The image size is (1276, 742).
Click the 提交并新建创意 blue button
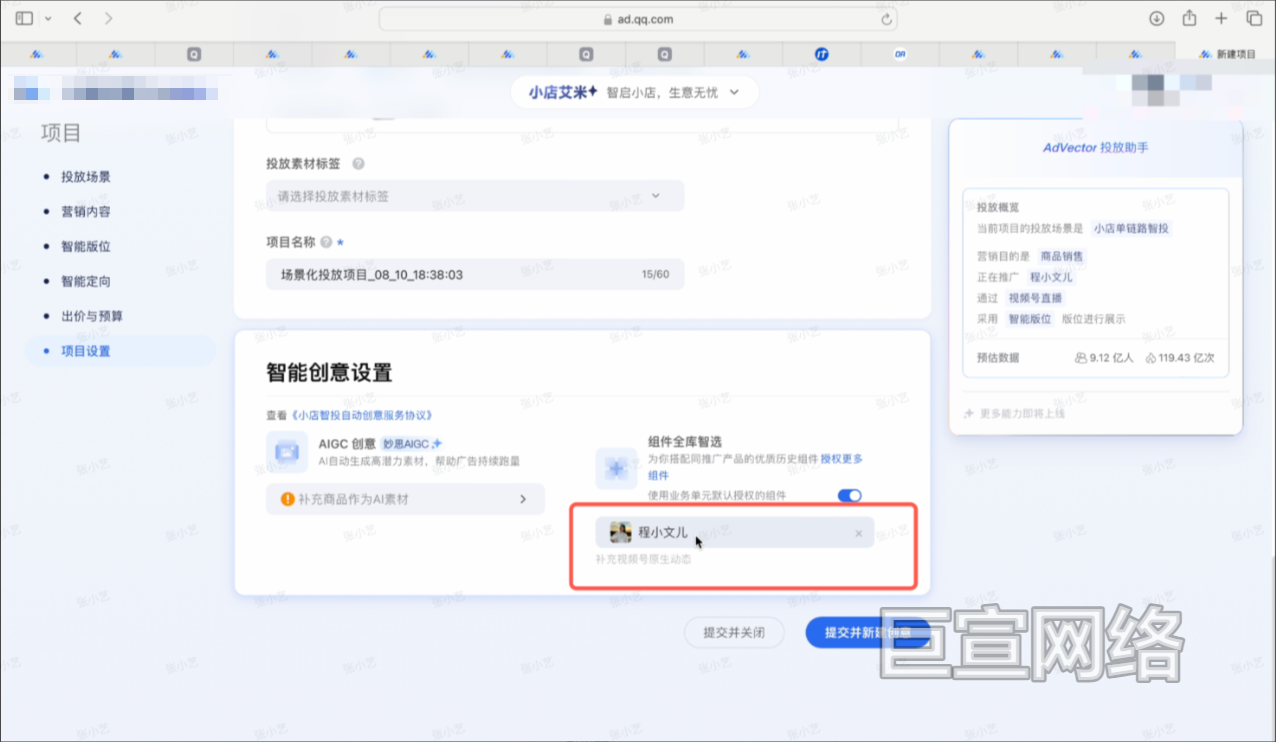tap(867, 633)
